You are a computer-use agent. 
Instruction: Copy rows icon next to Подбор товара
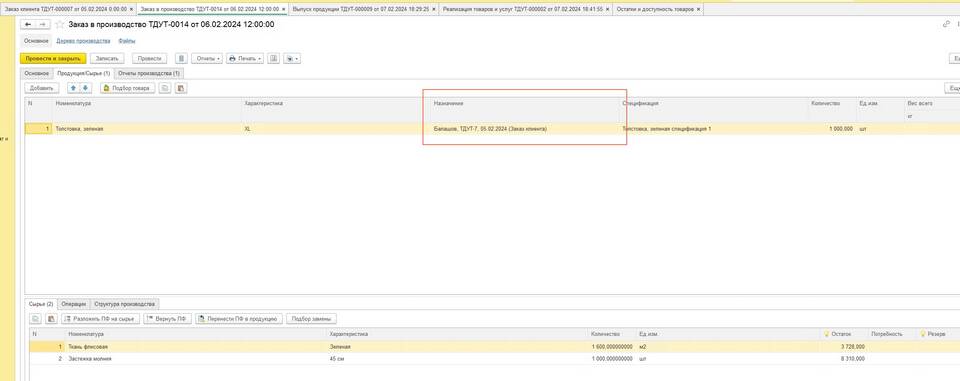[165, 88]
